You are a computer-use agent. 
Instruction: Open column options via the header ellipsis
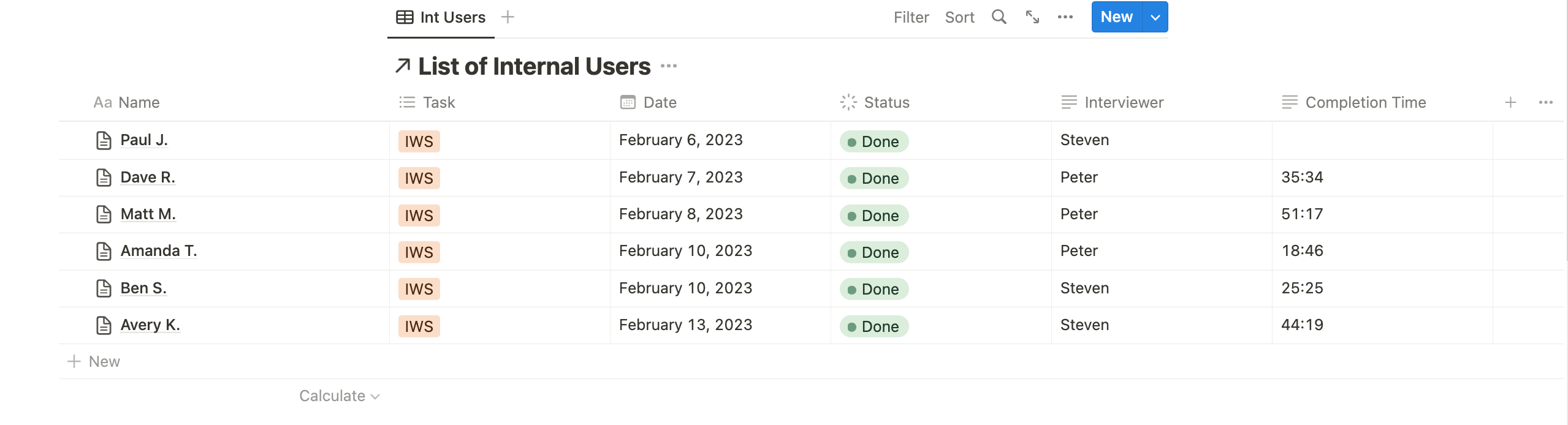pyautogui.click(x=1547, y=102)
